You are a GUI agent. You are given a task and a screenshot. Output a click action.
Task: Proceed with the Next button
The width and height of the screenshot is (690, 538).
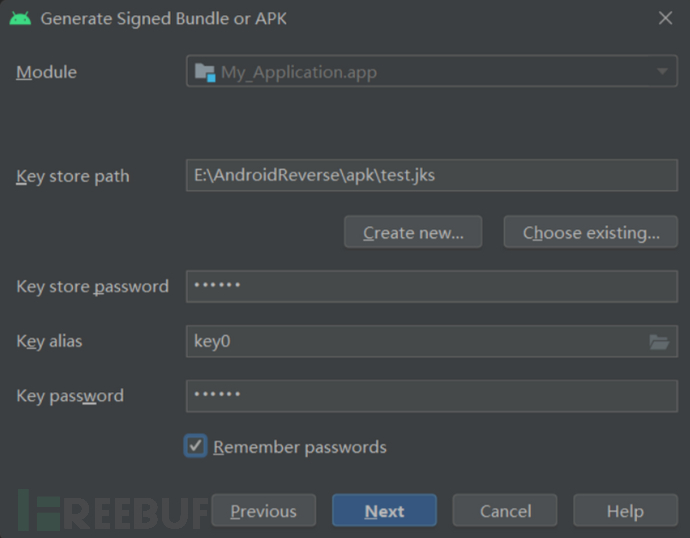coord(384,510)
